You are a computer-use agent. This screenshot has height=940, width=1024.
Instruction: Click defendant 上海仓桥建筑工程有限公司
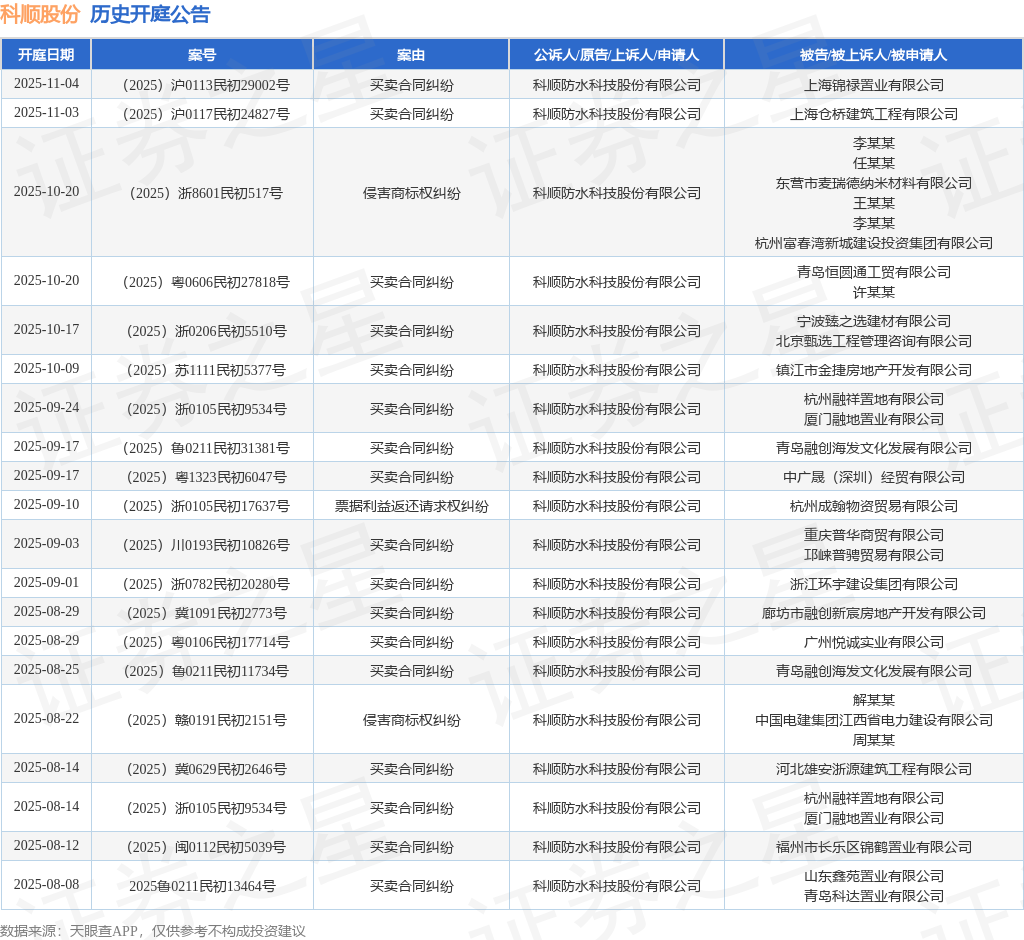(x=874, y=114)
